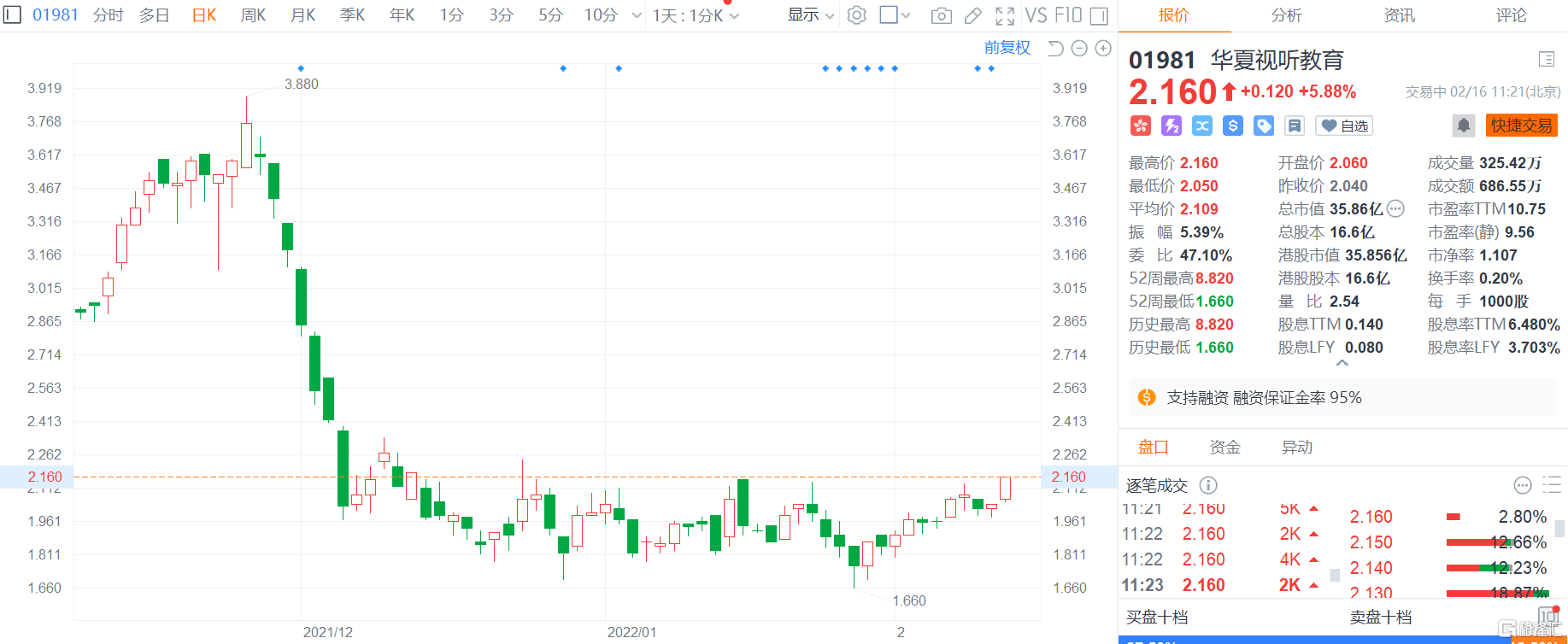Zoom in the chart with plus icon
The height and width of the screenshot is (644, 1568).
[1103, 48]
